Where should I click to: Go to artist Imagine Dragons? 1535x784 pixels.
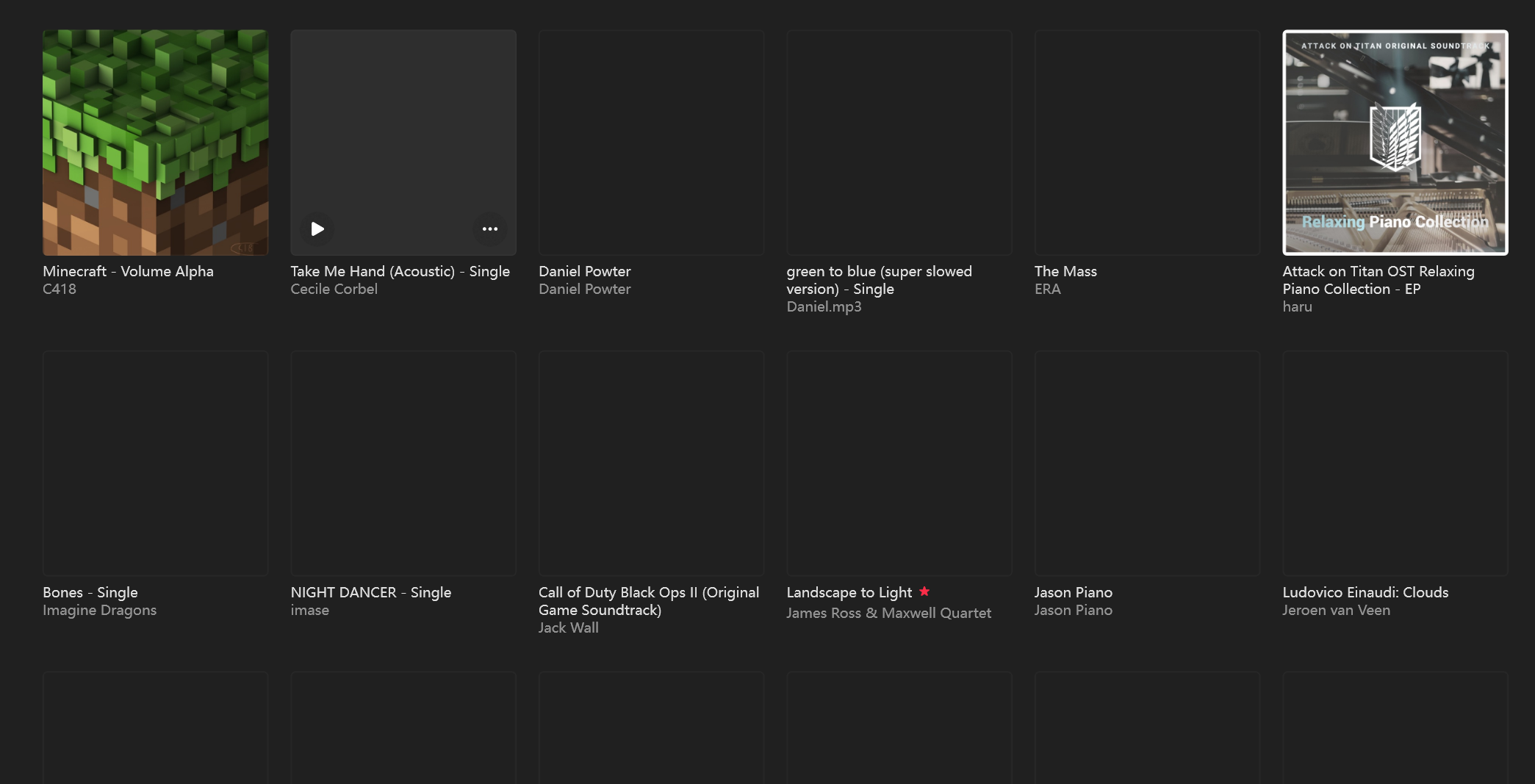click(100, 610)
